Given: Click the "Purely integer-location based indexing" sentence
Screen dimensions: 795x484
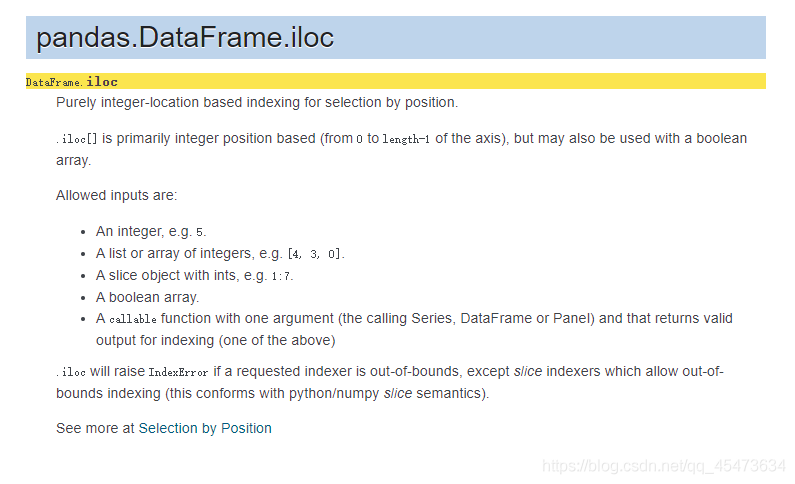Looking at the screenshot, I should pyautogui.click(x=257, y=102).
